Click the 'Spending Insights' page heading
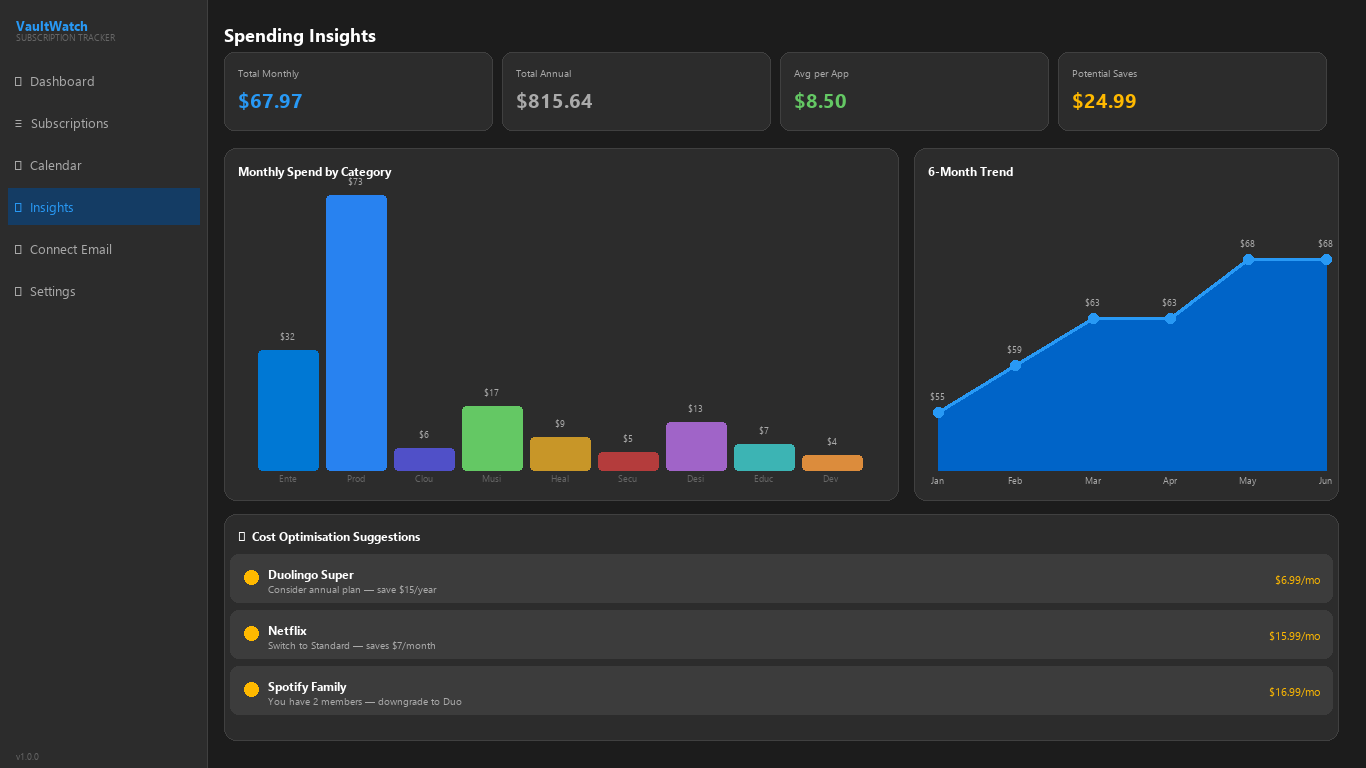The width and height of the screenshot is (1366, 768). [300, 36]
